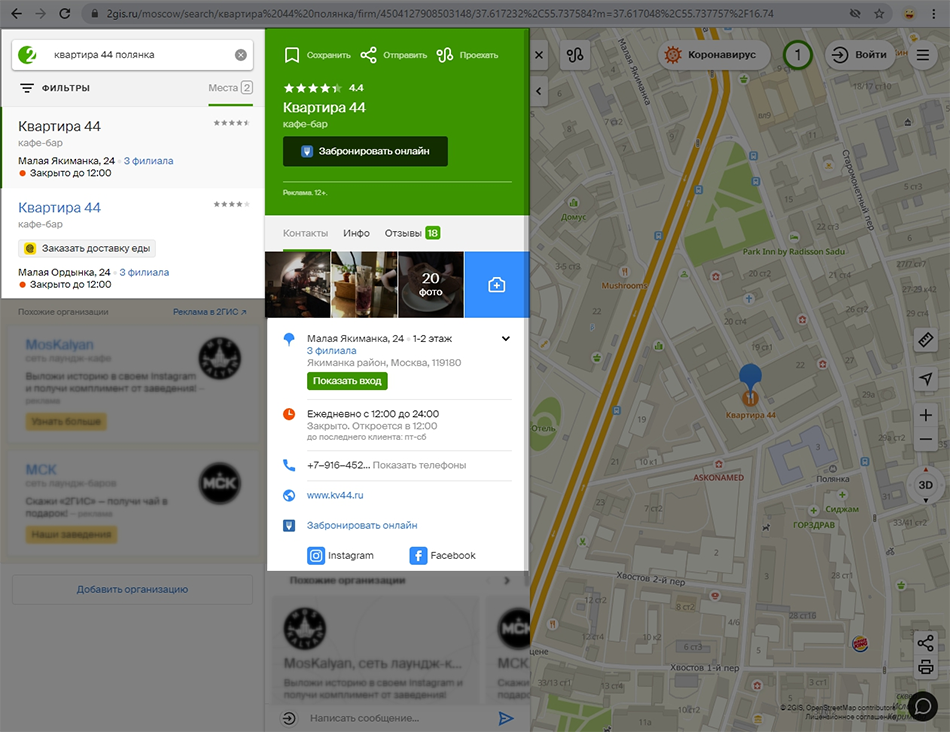Click Mushrooms restaurant map label
Image resolution: width=950 pixels, height=732 pixels.
624,285
